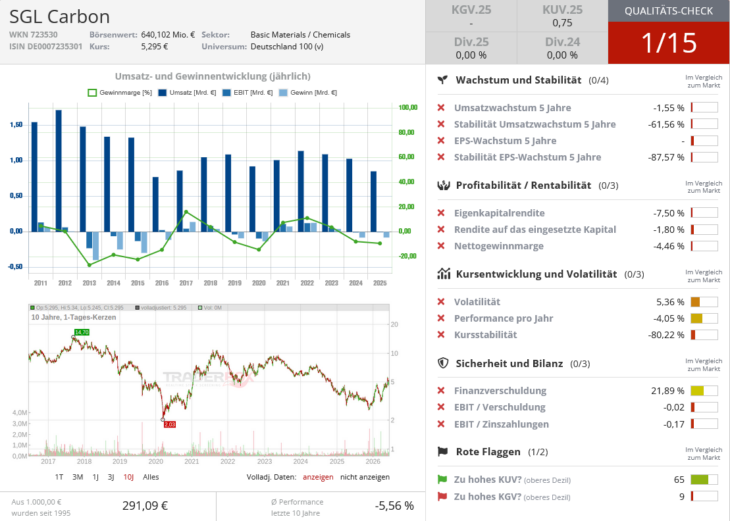Viewport: 730px width, 521px height.
Task: Open the Nettogewinnmarge criterion link
Action: pyautogui.click(x=499, y=246)
